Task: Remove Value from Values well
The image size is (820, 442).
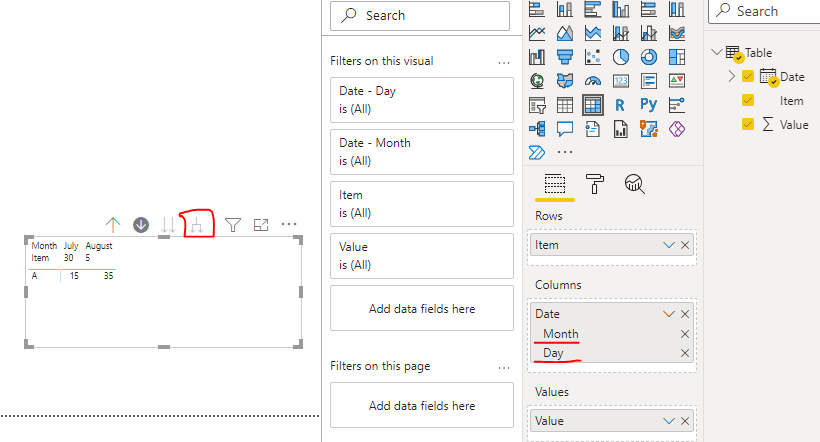Action: point(685,421)
